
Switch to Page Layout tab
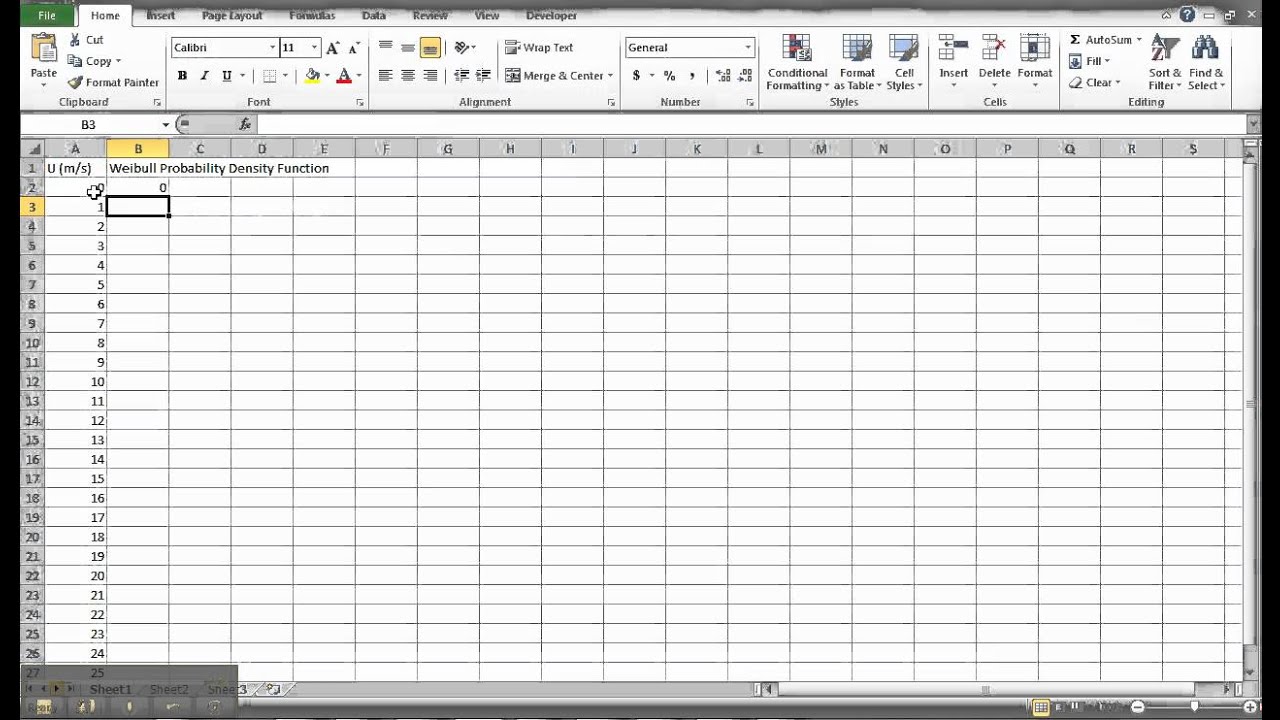tap(232, 16)
